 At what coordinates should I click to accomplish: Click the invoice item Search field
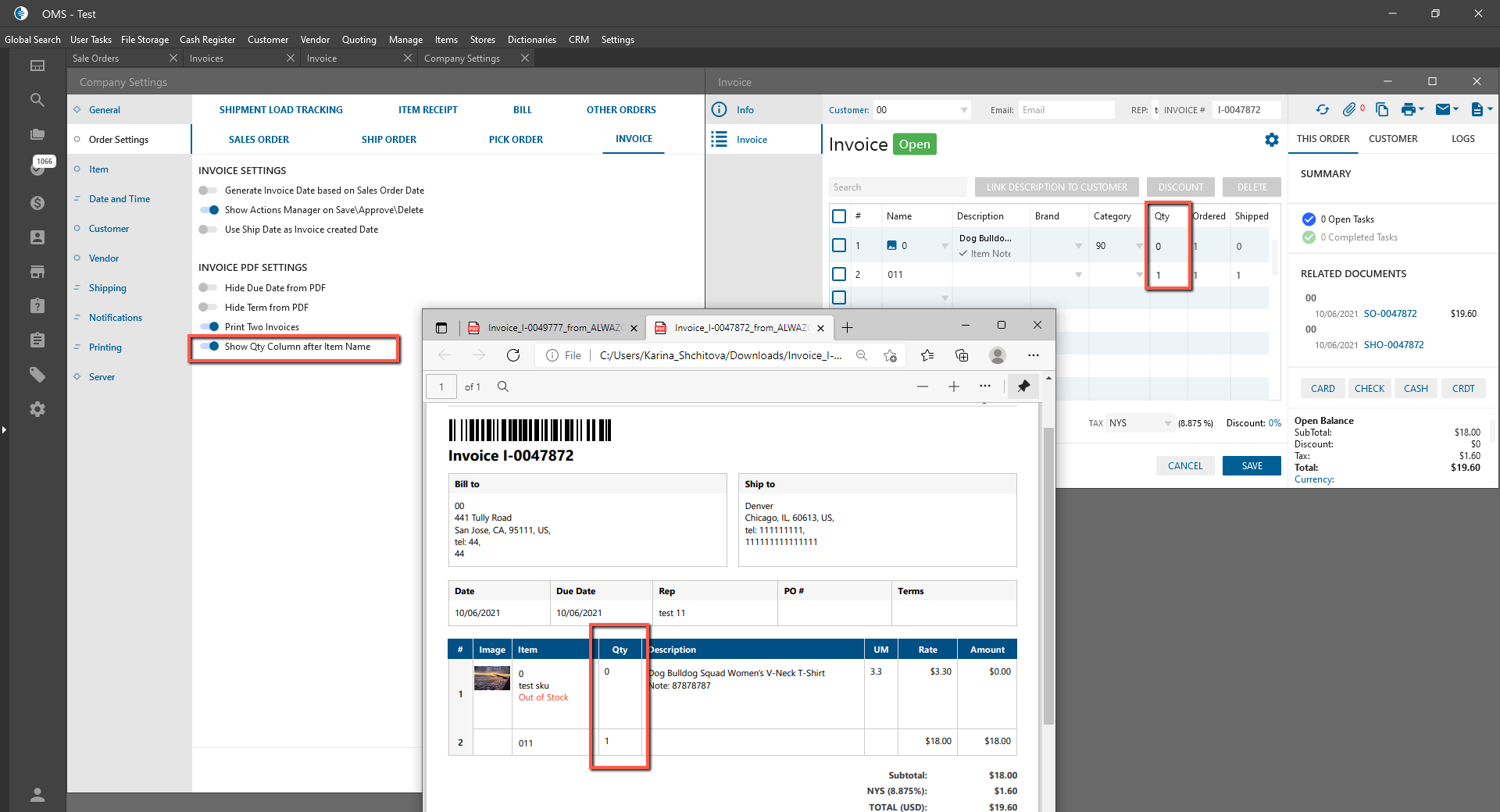click(898, 187)
